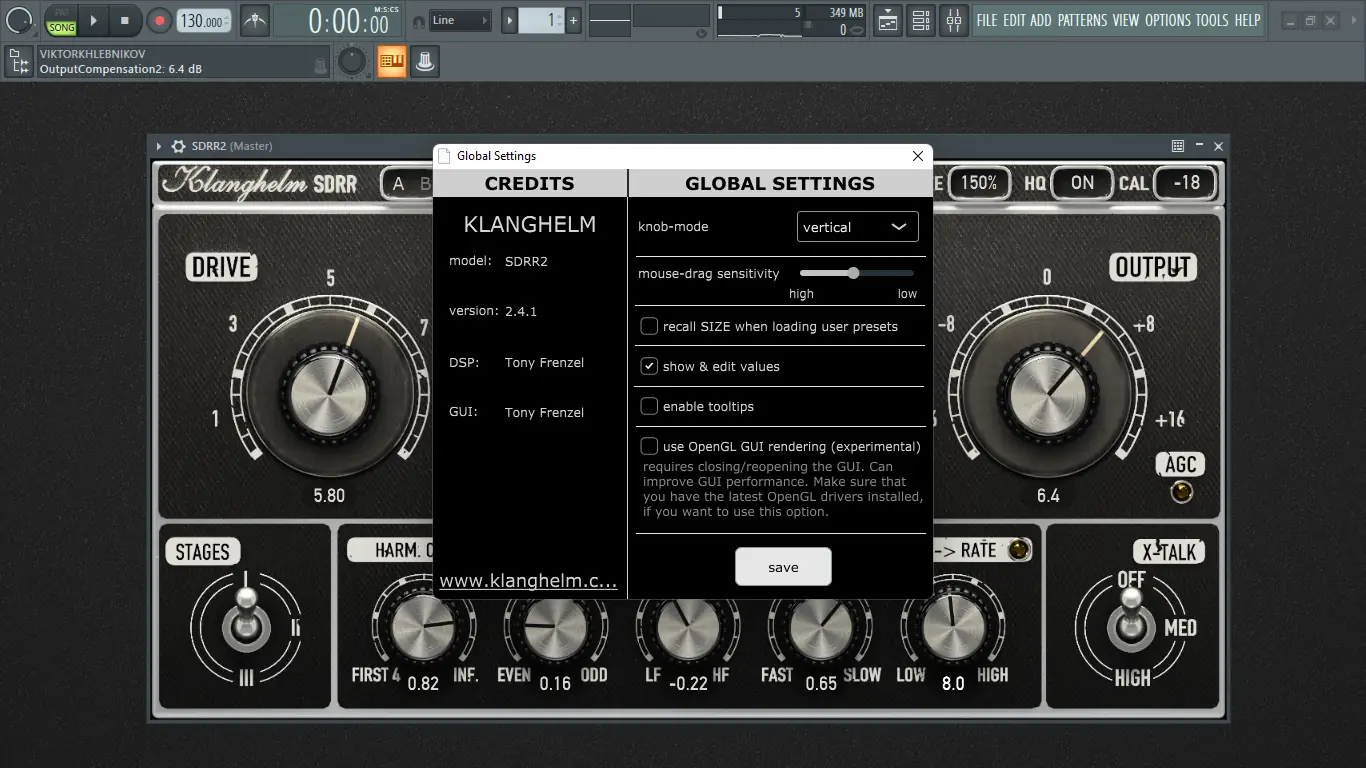The width and height of the screenshot is (1366, 768).
Task: Click the orange keyboard editor icon
Action: (x=391, y=61)
